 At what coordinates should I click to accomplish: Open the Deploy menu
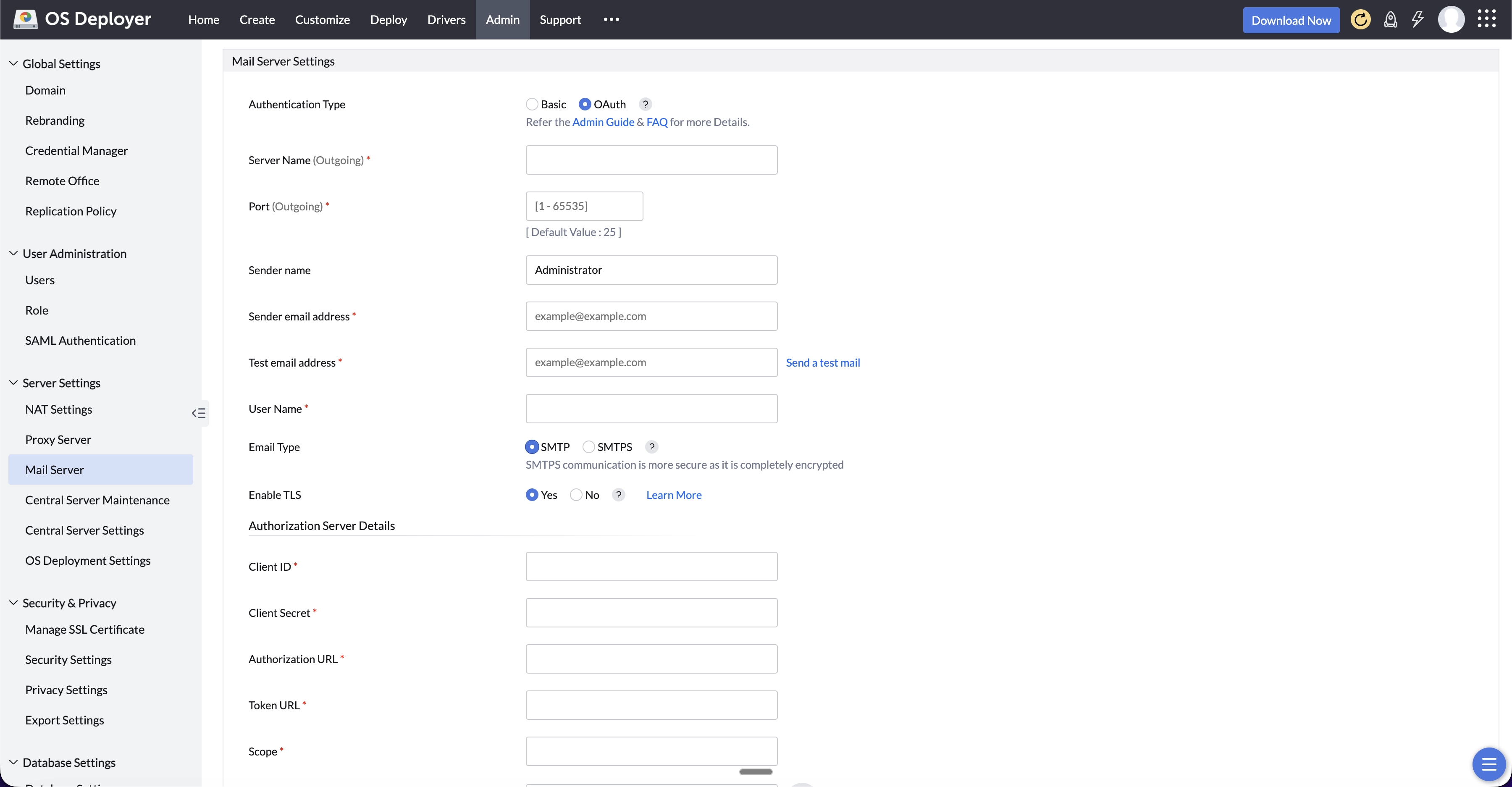click(388, 19)
